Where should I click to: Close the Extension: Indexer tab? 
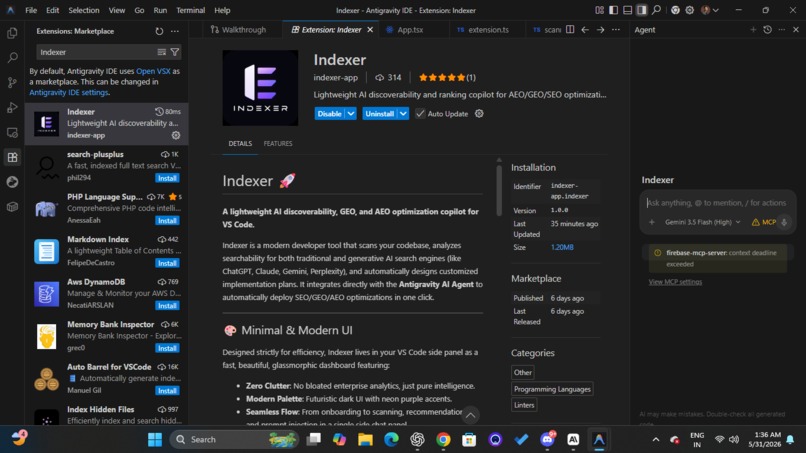click(370, 30)
